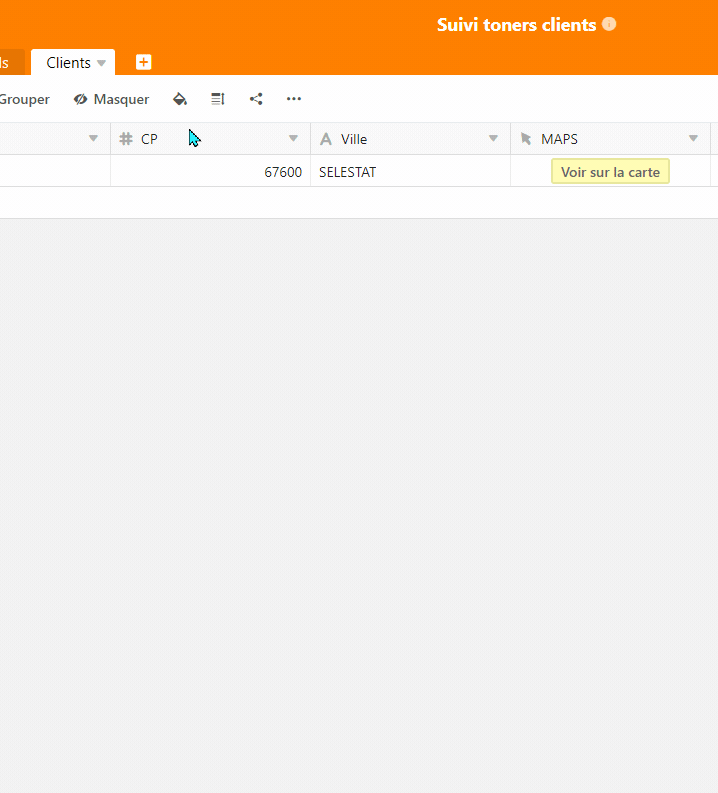Click the hash icon in CP column
Screen dimensions: 718x793
pos(126,139)
